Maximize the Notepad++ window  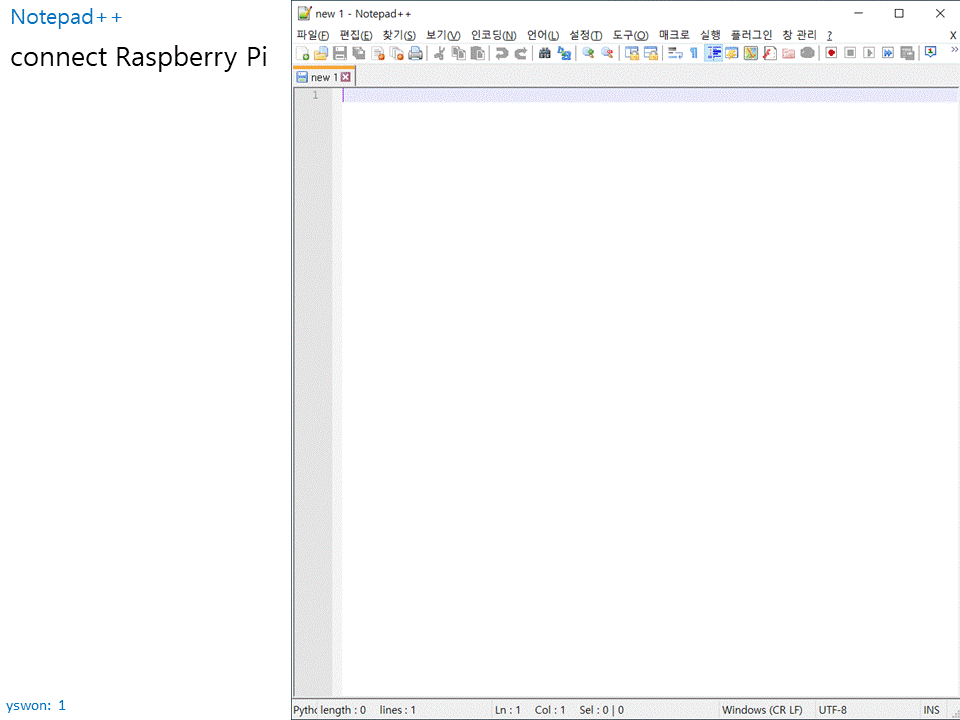click(x=899, y=13)
